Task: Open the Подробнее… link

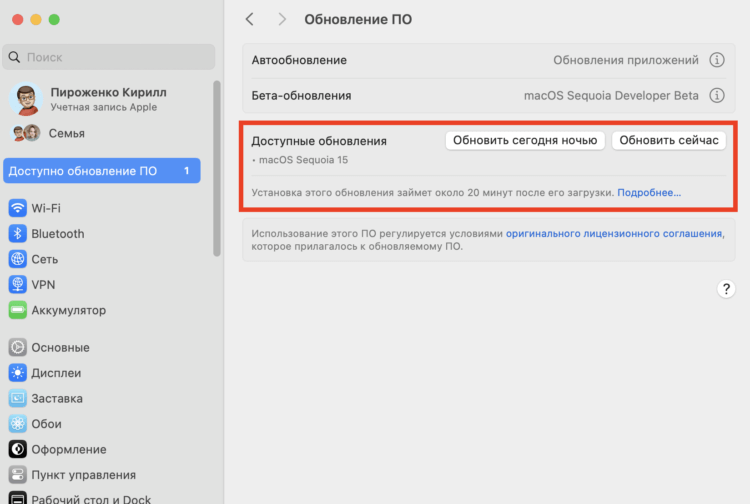Action: pyautogui.click(x=649, y=193)
